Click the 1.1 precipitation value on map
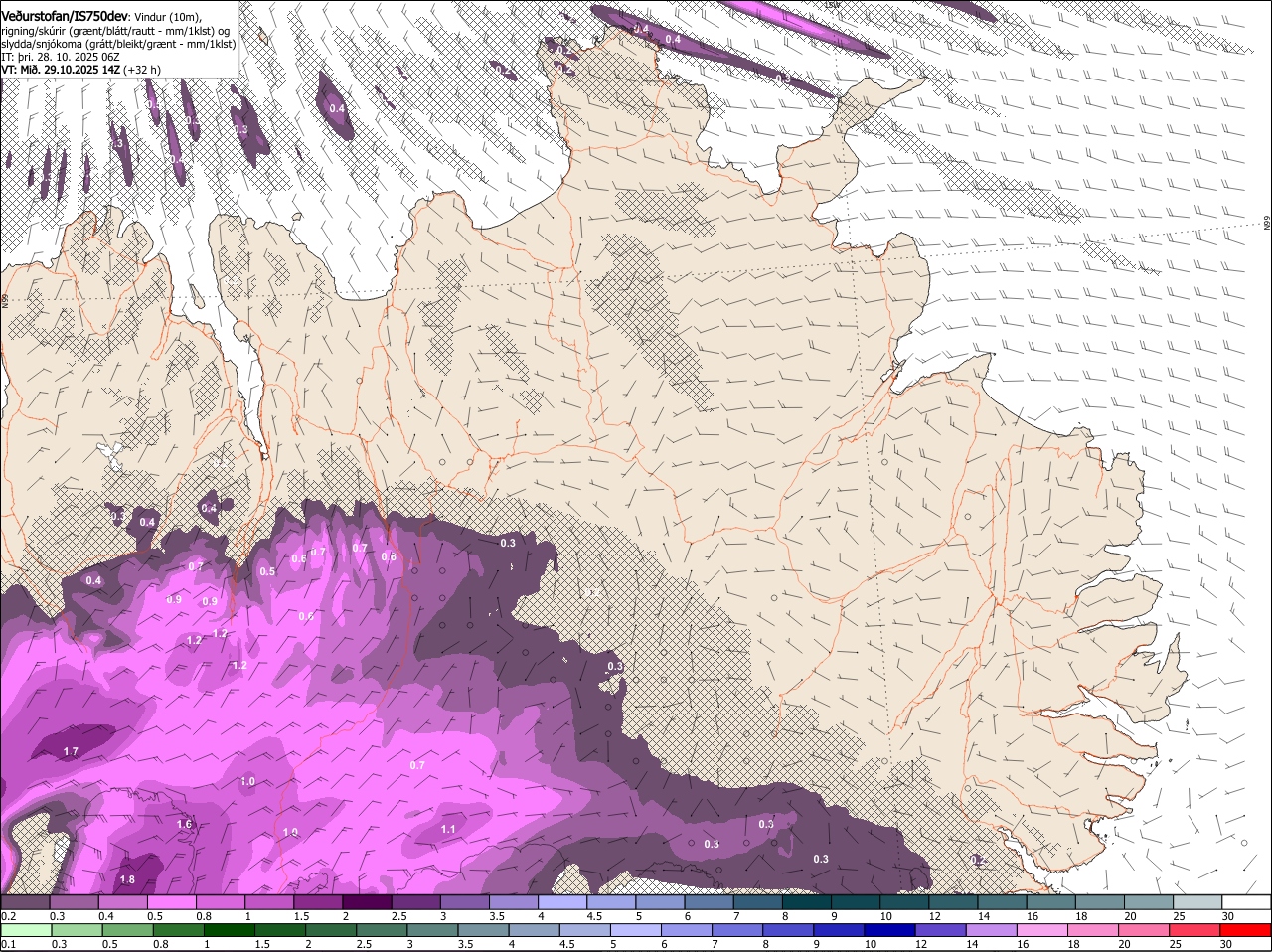Viewport: 1272px width, 952px height. pyautogui.click(x=448, y=829)
